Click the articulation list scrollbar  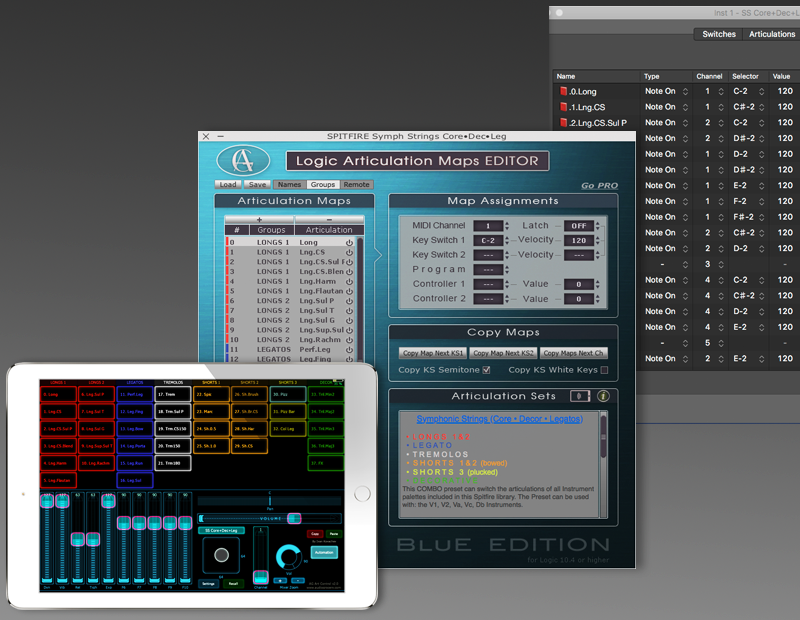360,300
